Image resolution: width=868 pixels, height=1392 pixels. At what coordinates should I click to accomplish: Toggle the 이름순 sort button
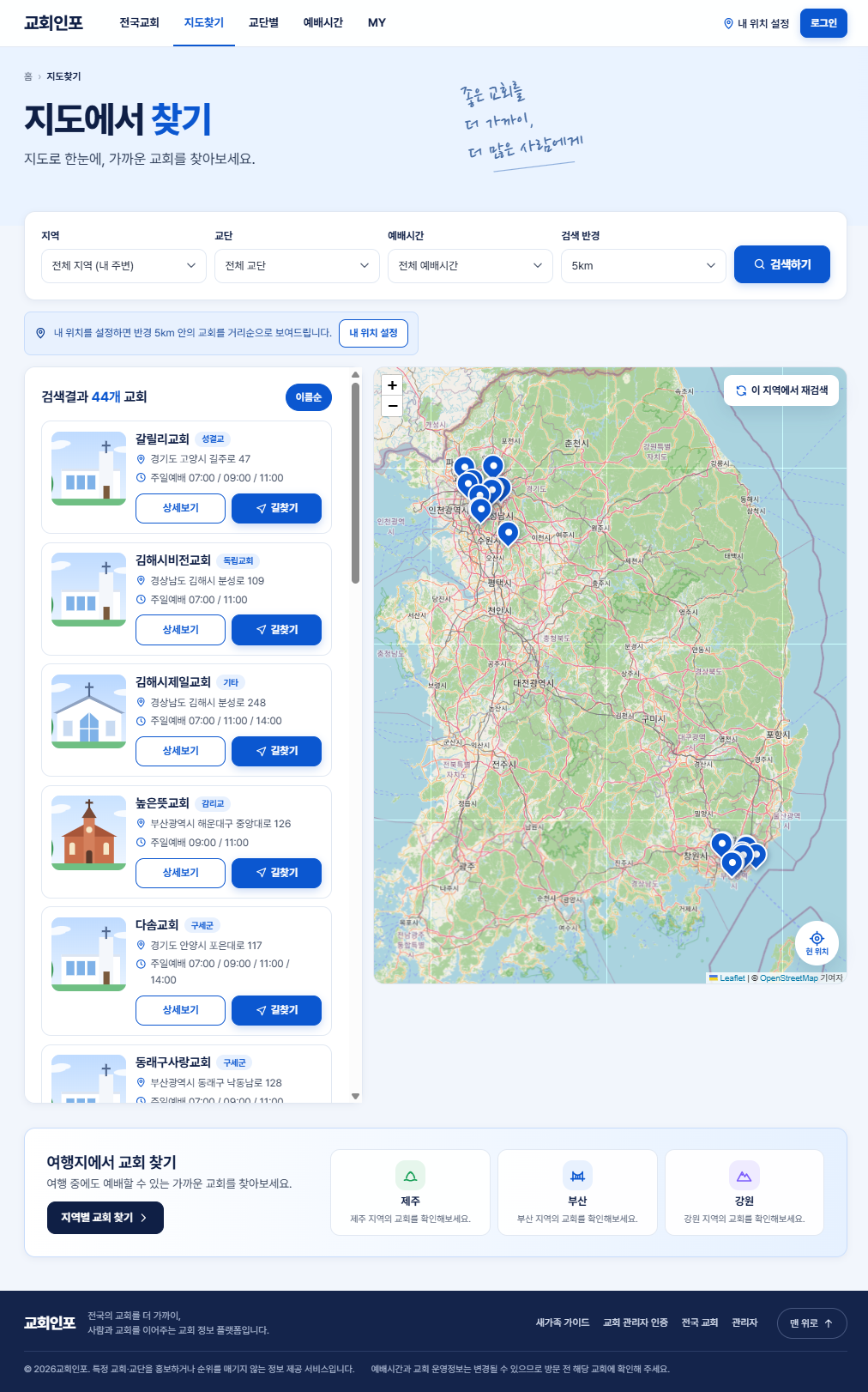308,396
